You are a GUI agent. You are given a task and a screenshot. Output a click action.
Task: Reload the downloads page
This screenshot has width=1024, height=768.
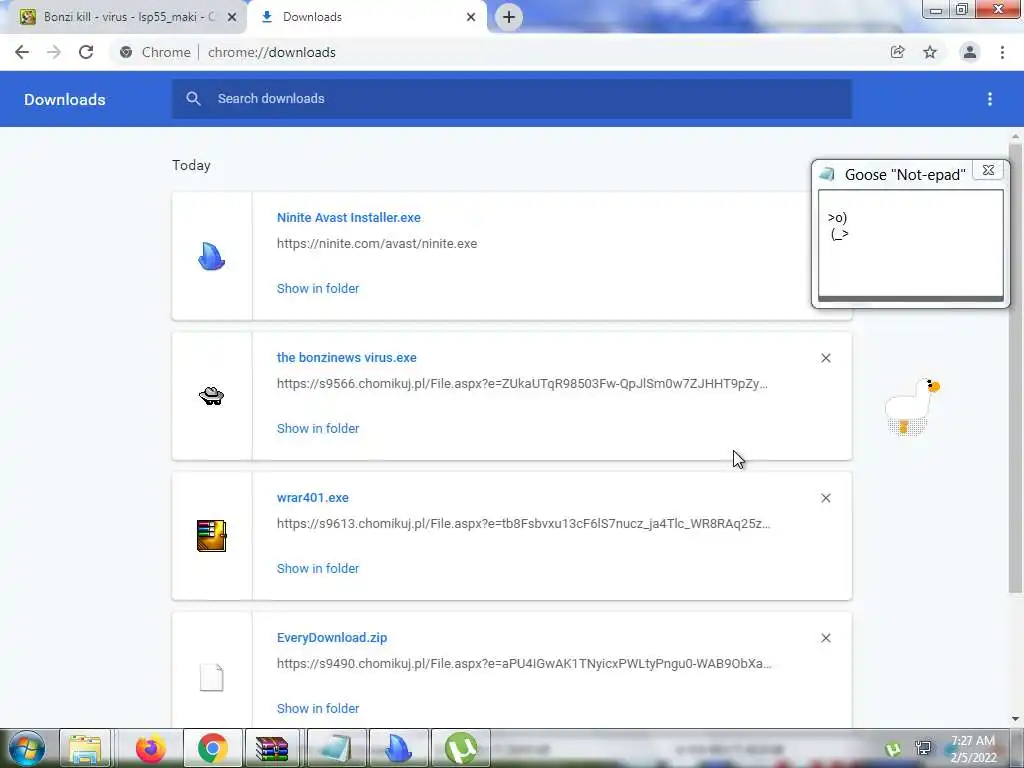coord(86,52)
